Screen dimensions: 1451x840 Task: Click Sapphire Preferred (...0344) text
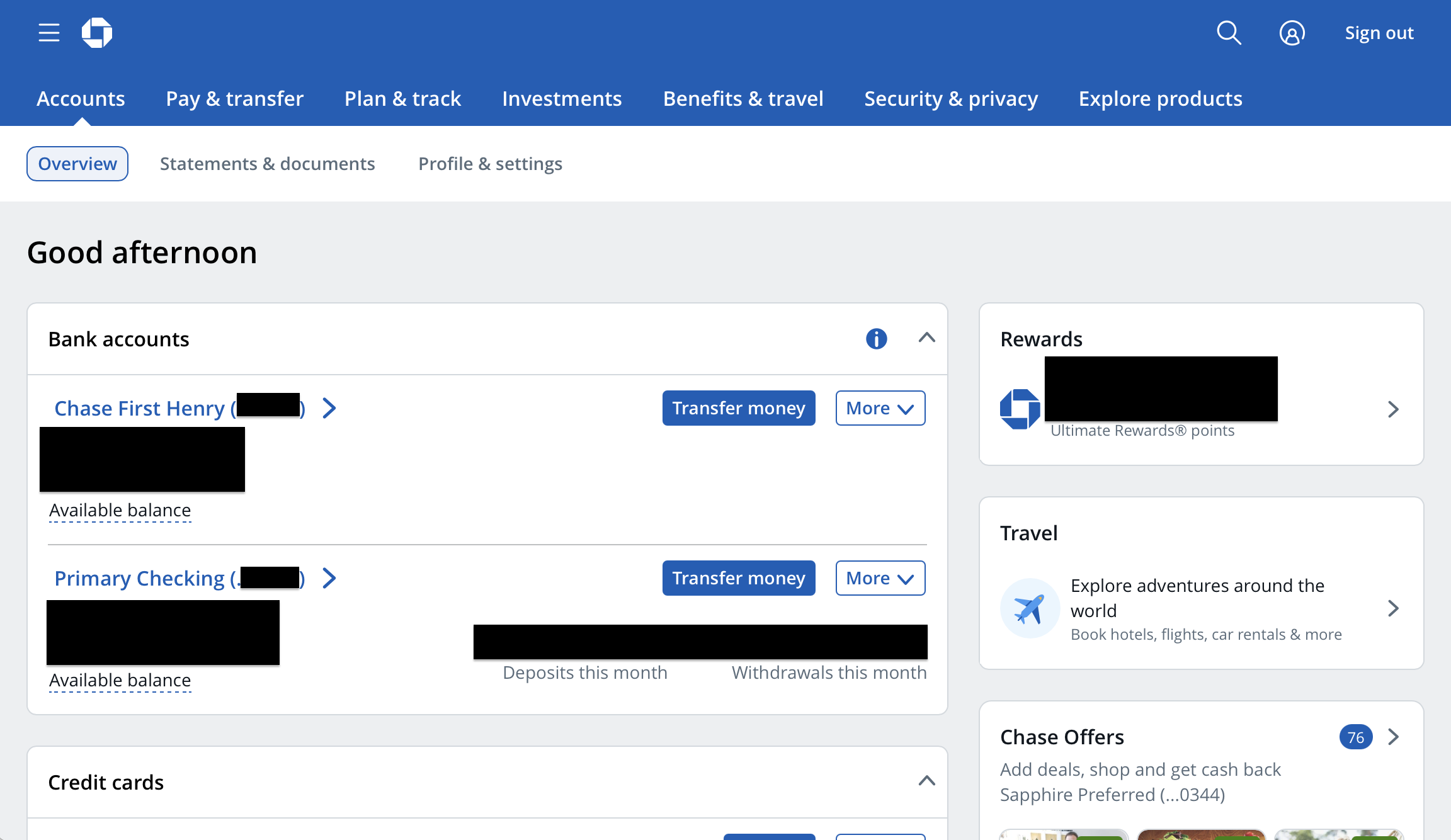(x=1112, y=795)
